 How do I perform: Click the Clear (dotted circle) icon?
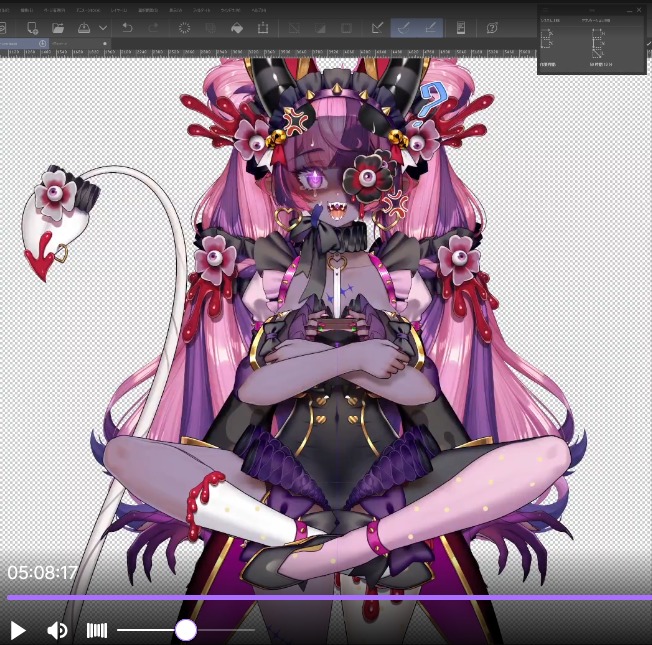(184, 28)
